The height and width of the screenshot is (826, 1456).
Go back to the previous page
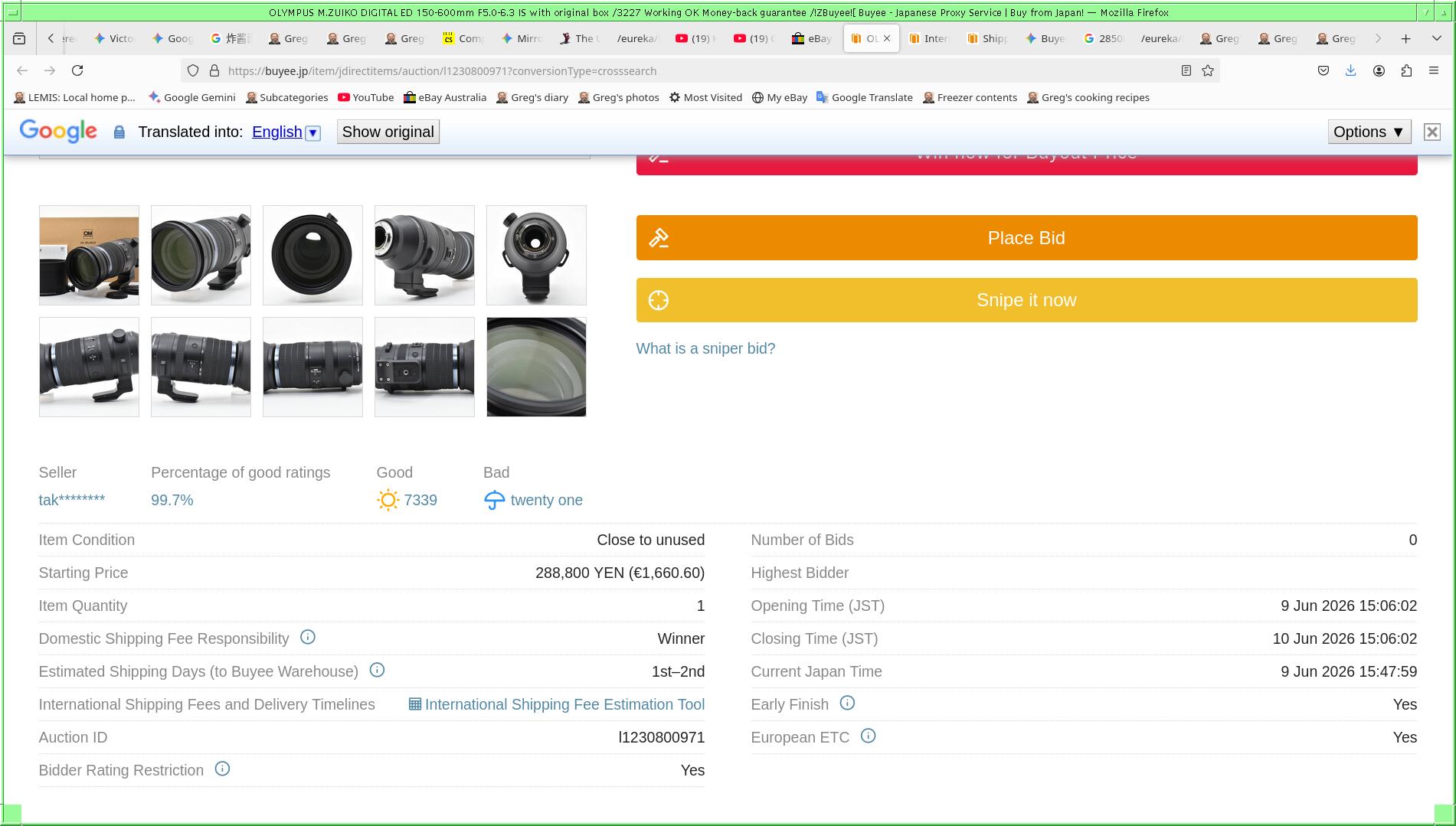[x=22, y=70]
